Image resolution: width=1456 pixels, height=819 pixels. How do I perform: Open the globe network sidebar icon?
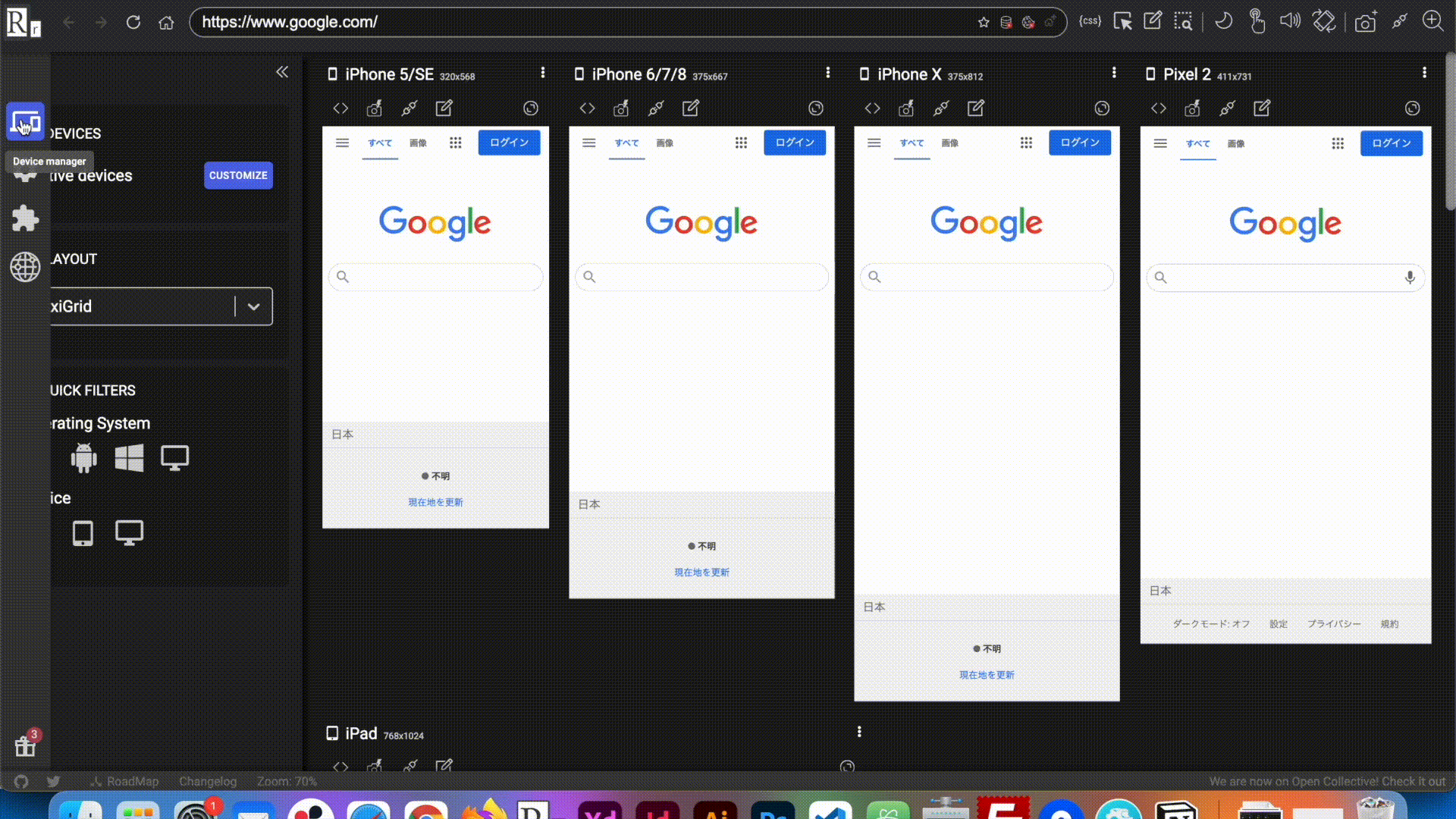point(25,267)
